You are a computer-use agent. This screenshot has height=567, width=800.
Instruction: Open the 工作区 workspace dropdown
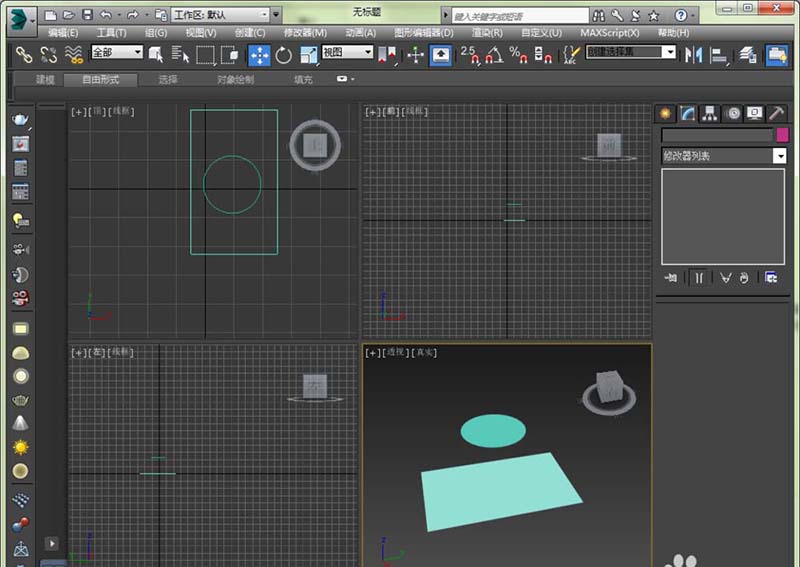(263, 15)
